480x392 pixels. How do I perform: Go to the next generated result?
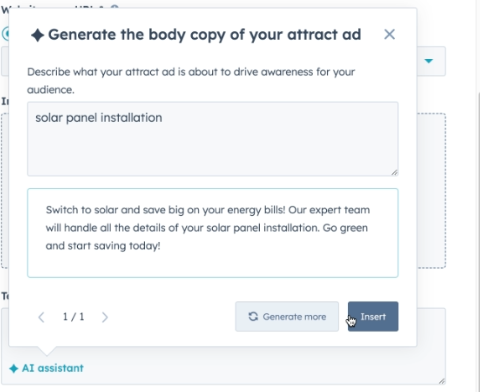105,317
